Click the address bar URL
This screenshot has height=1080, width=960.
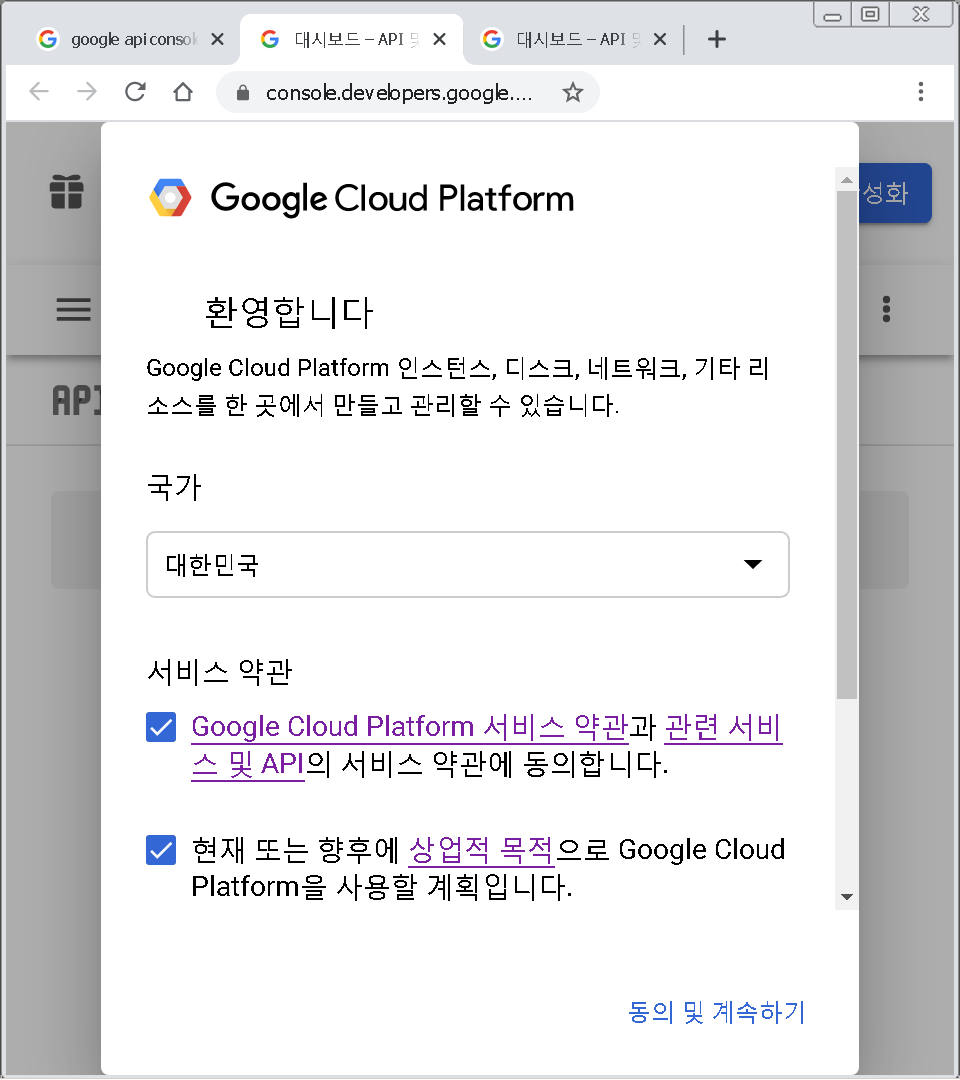pyautogui.click(x=399, y=92)
